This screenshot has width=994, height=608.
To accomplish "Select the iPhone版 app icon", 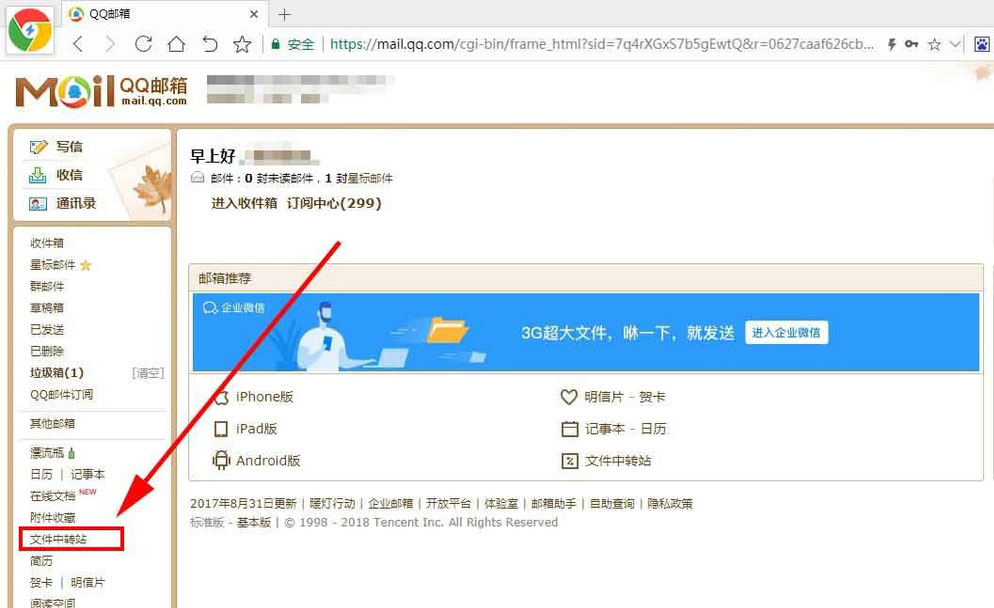I will 222,396.
